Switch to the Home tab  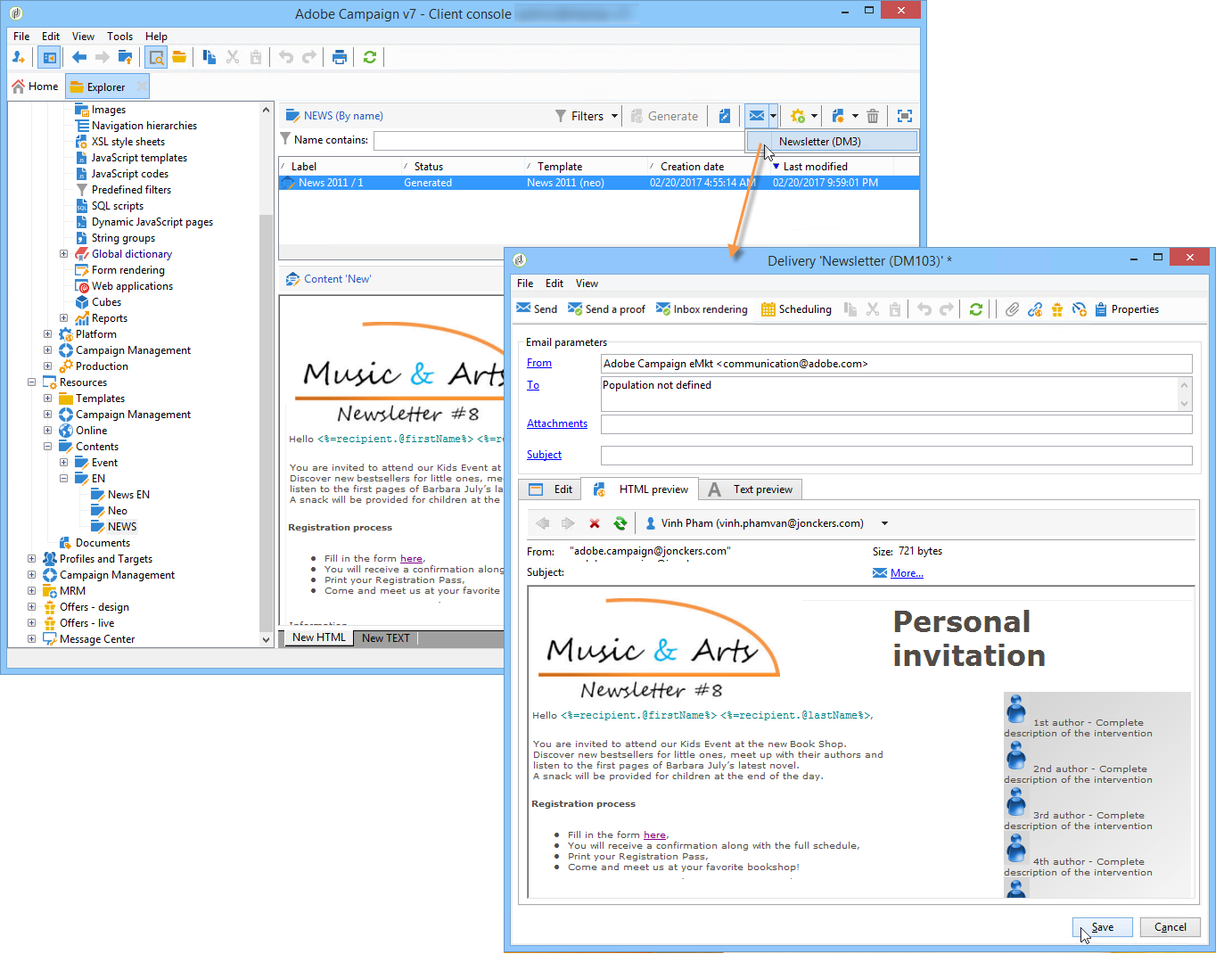[36, 86]
